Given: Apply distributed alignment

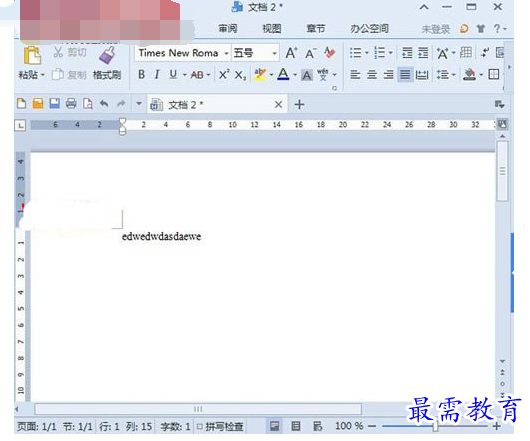Looking at the screenshot, I should [422, 74].
